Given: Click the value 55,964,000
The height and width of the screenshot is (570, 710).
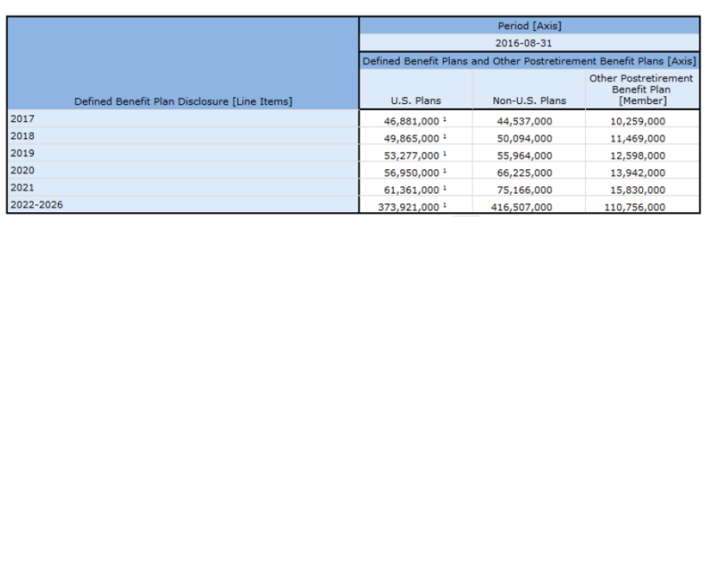Looking at the screenshot, I should coord(524,156).
